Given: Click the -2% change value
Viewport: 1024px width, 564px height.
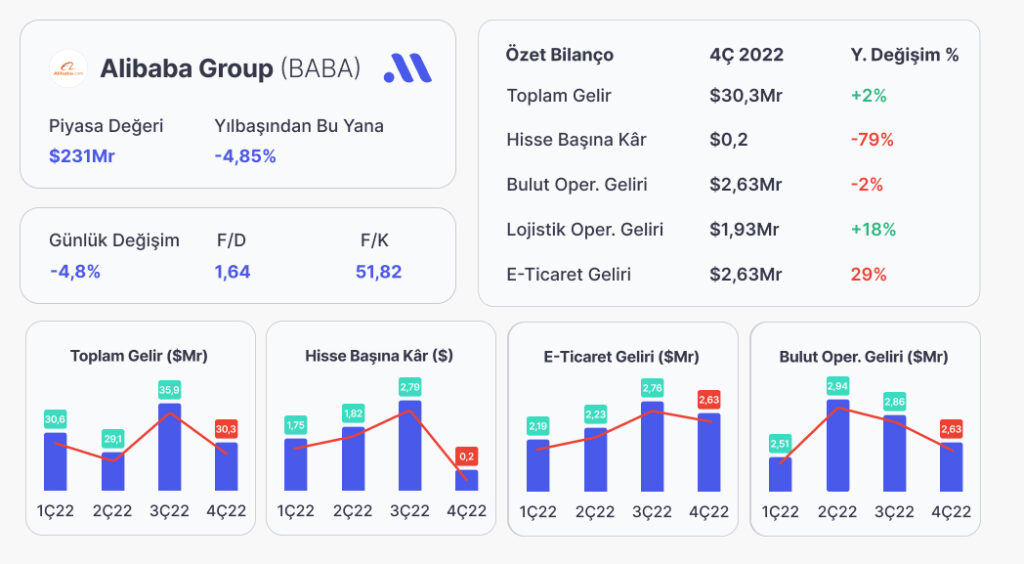Looking at the screenshot, I should click(867, 185).
